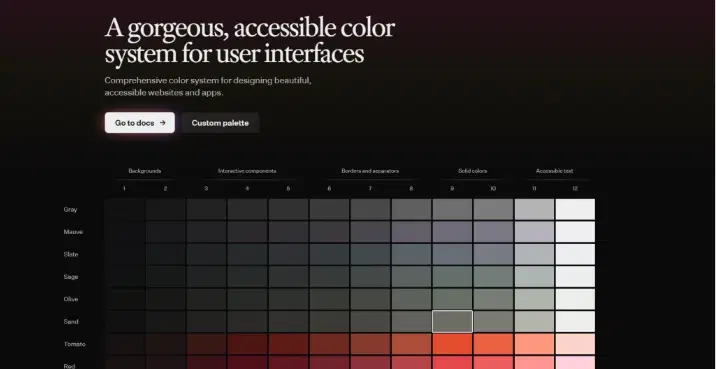Click the Backgrounds column group heading
The image size is (716, 369).
[145, 171]
